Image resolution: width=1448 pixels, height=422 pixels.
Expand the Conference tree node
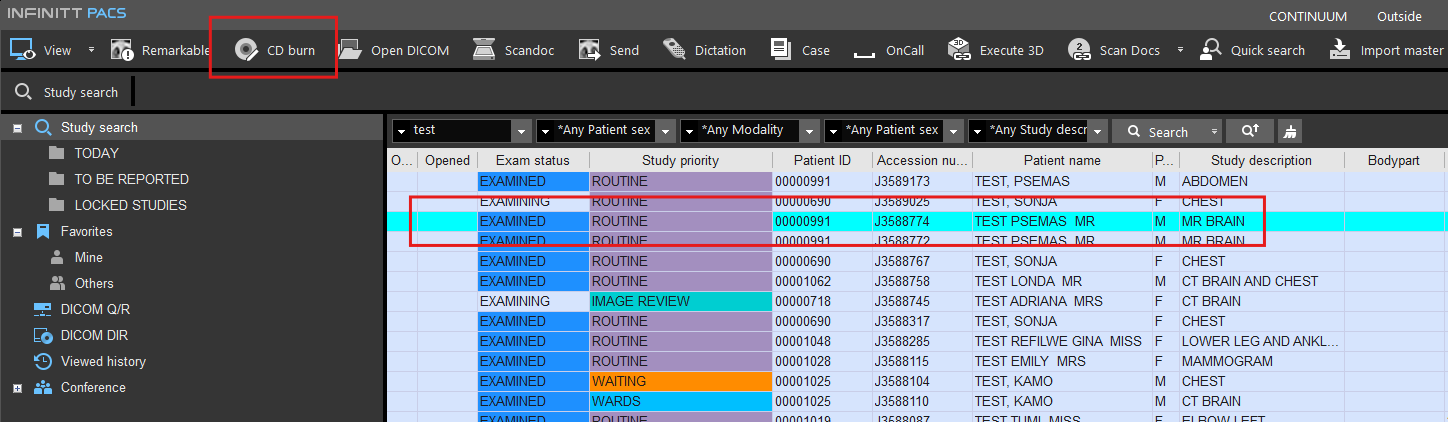click(x=17, y=388)
